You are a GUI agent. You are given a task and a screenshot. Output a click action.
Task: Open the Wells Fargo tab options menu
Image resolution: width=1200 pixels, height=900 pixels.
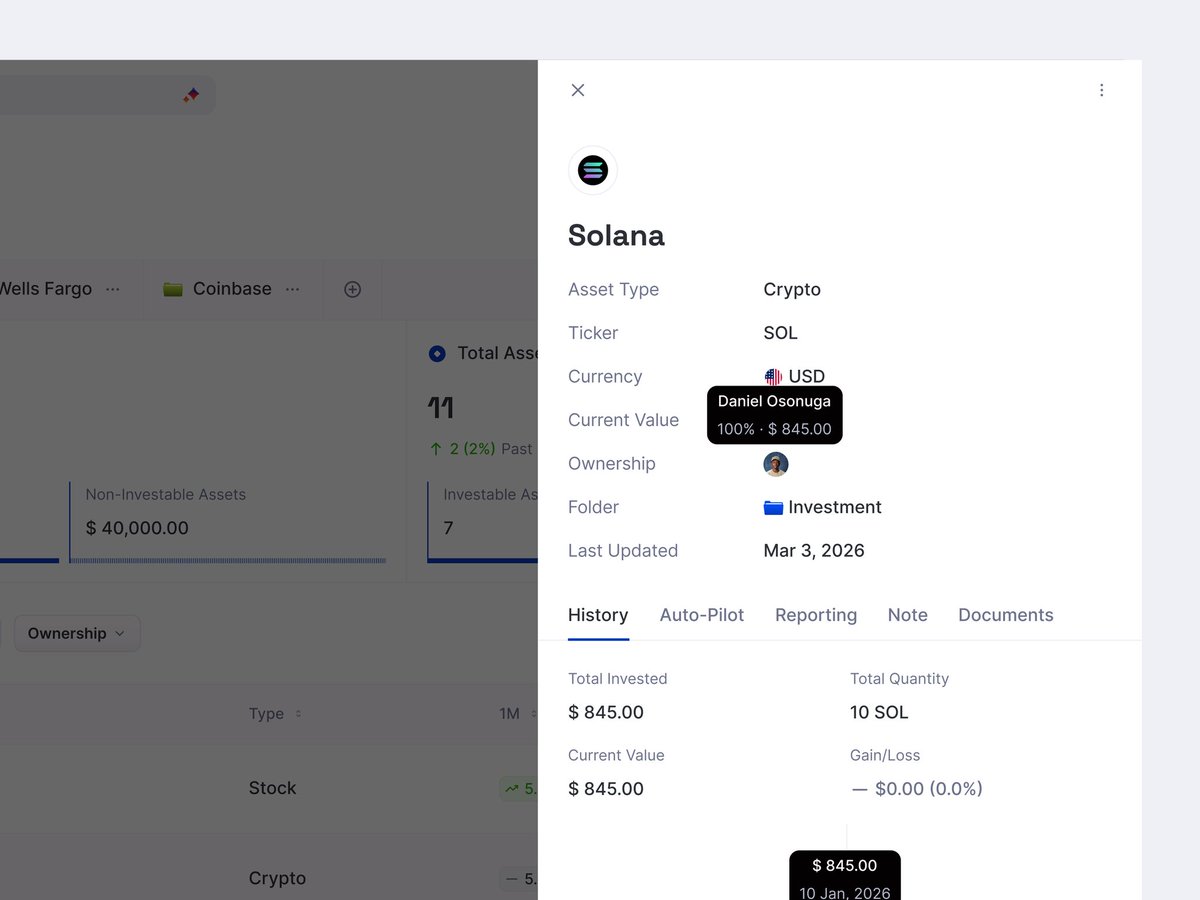113,289
